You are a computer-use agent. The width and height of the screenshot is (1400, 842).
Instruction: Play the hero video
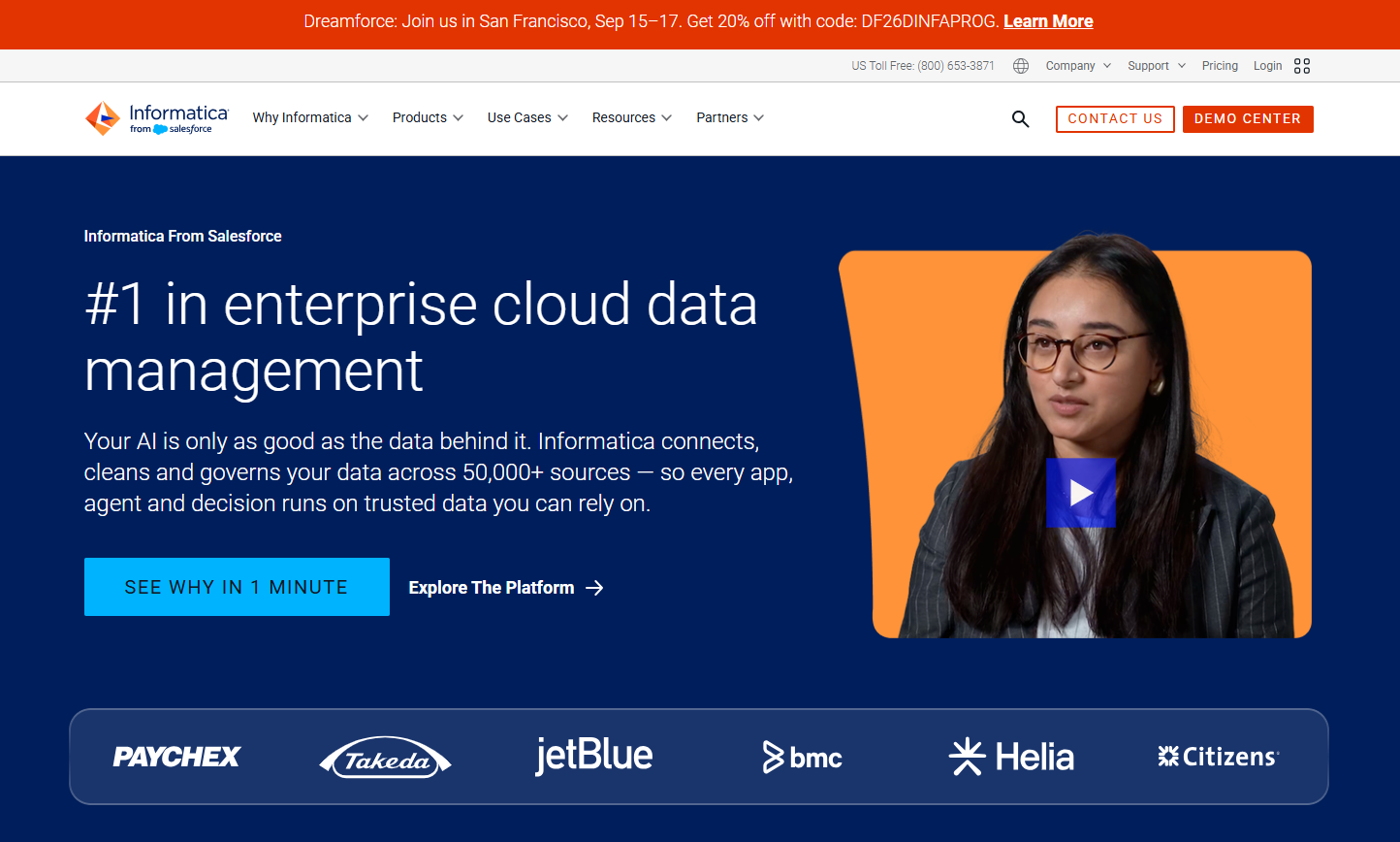(1081, 493)
